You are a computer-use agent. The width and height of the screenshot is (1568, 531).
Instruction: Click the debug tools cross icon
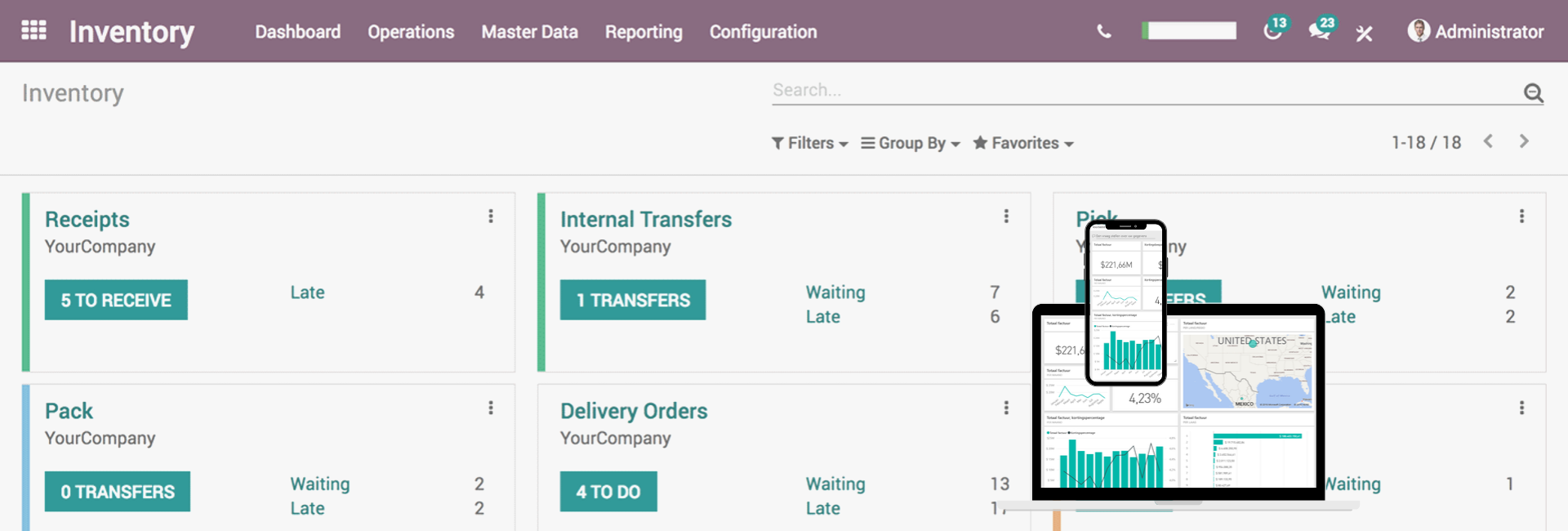tap(1364, 33)
